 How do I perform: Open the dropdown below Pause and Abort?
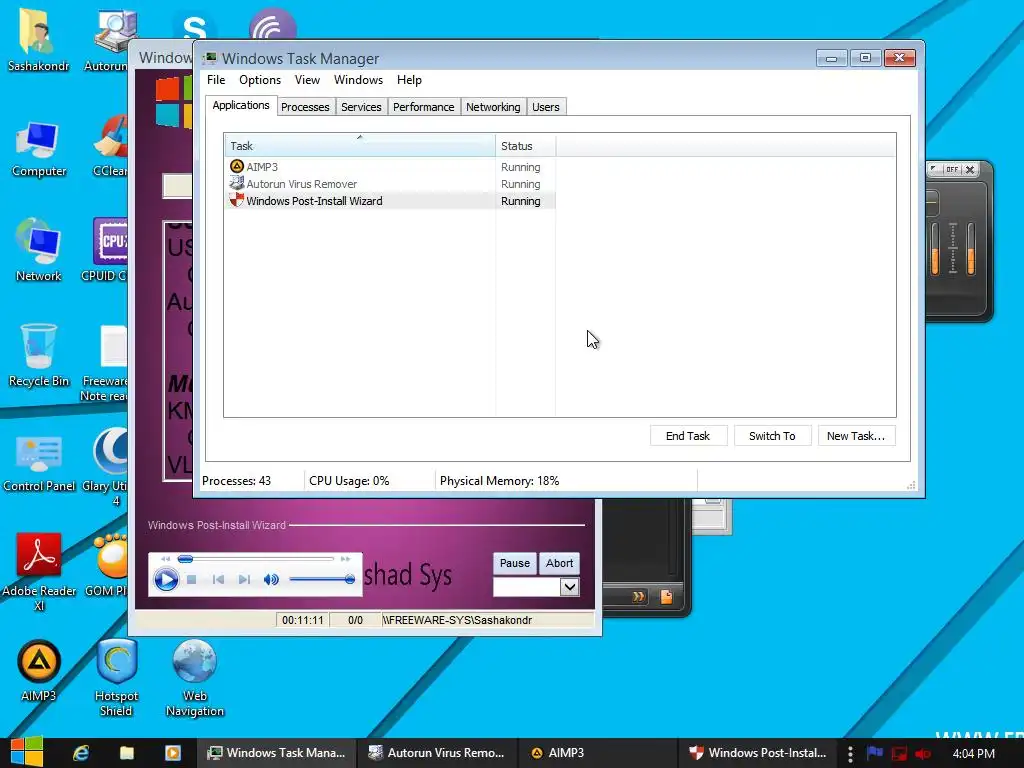pos(569,586)
